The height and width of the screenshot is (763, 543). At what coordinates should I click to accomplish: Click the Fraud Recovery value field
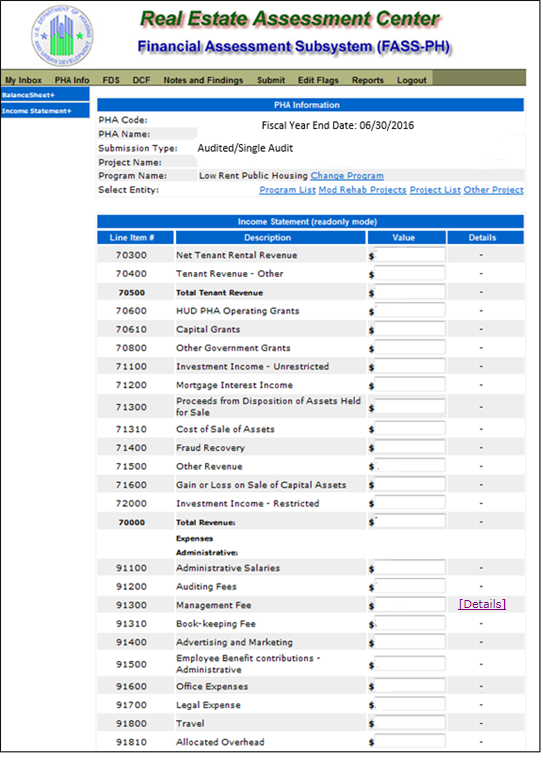tap(410, 447)
